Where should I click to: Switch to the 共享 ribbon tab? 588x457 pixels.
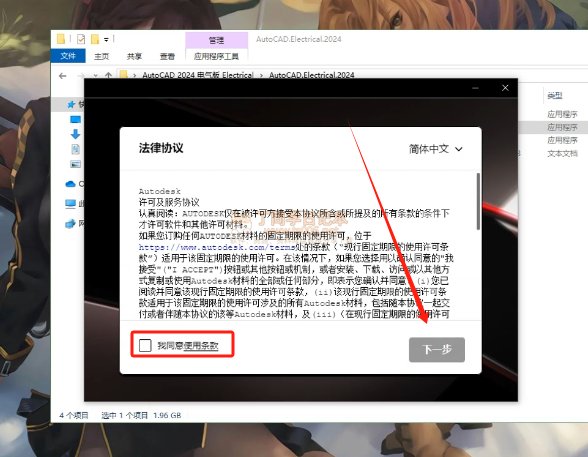[134, 56]
